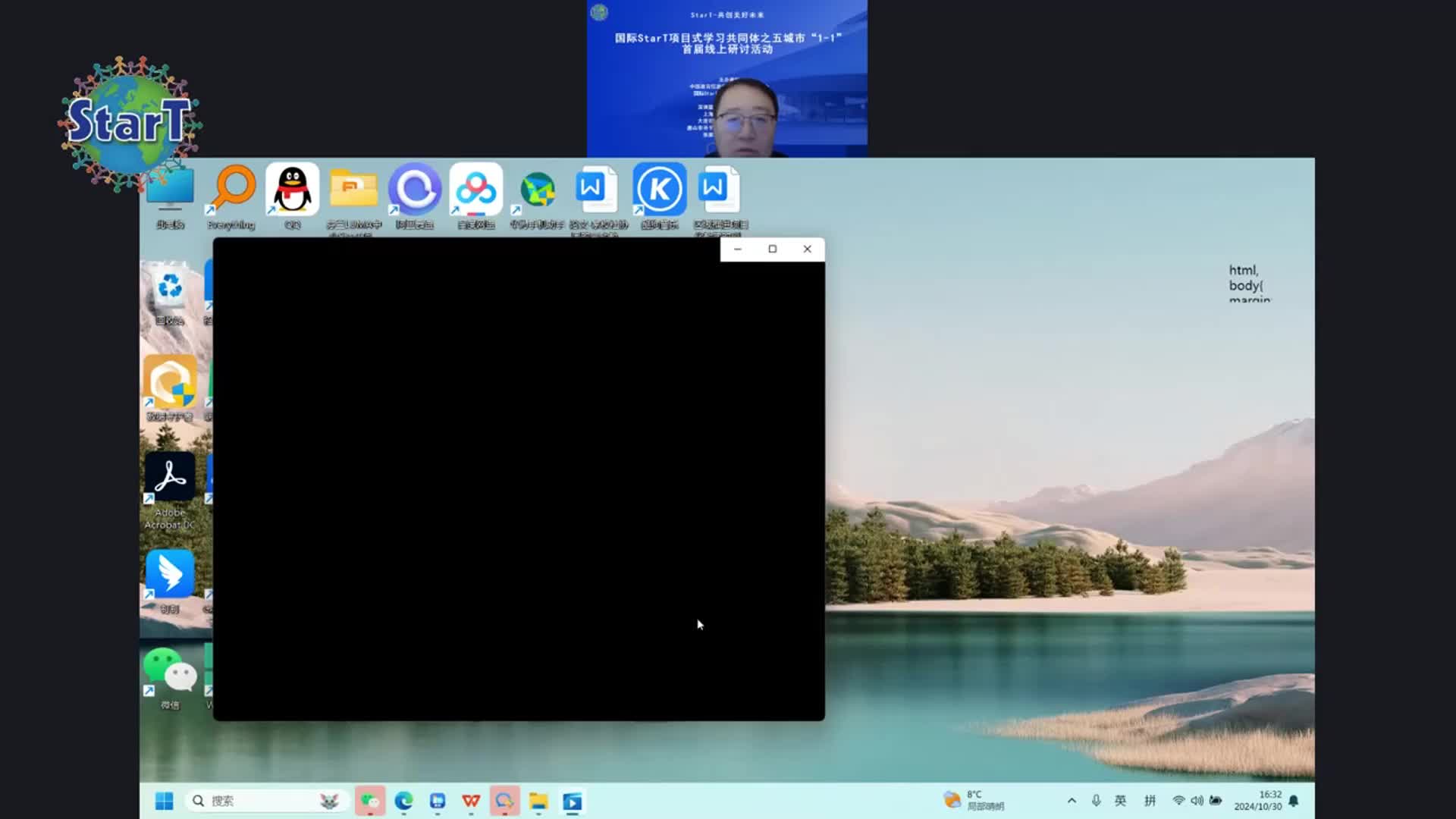Toggle the Pinyin input method indicator
This screenshot has width=1456, height=819.
(1150, 801)
